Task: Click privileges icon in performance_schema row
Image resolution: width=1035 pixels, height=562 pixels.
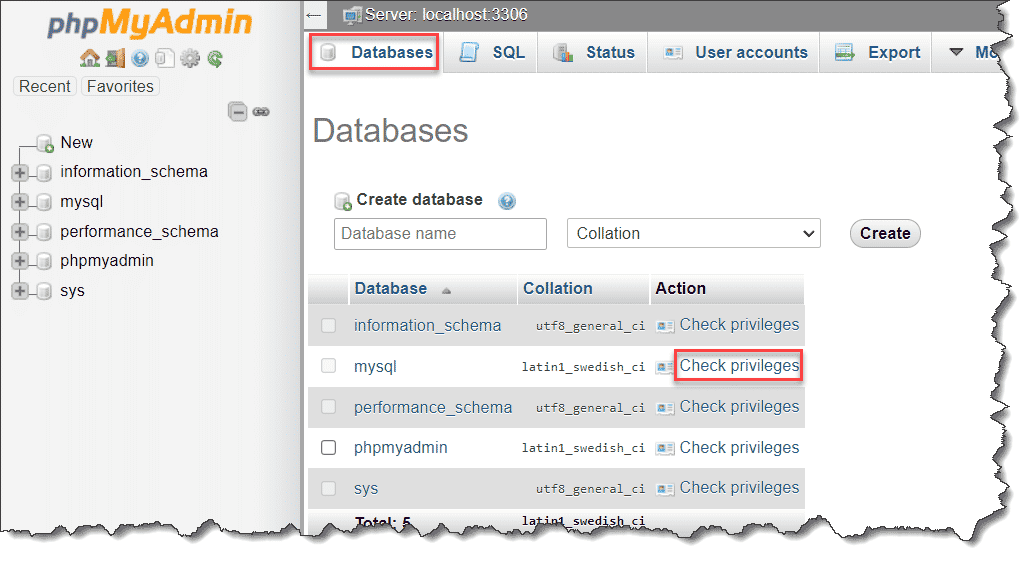Action: tap(665, 408)
